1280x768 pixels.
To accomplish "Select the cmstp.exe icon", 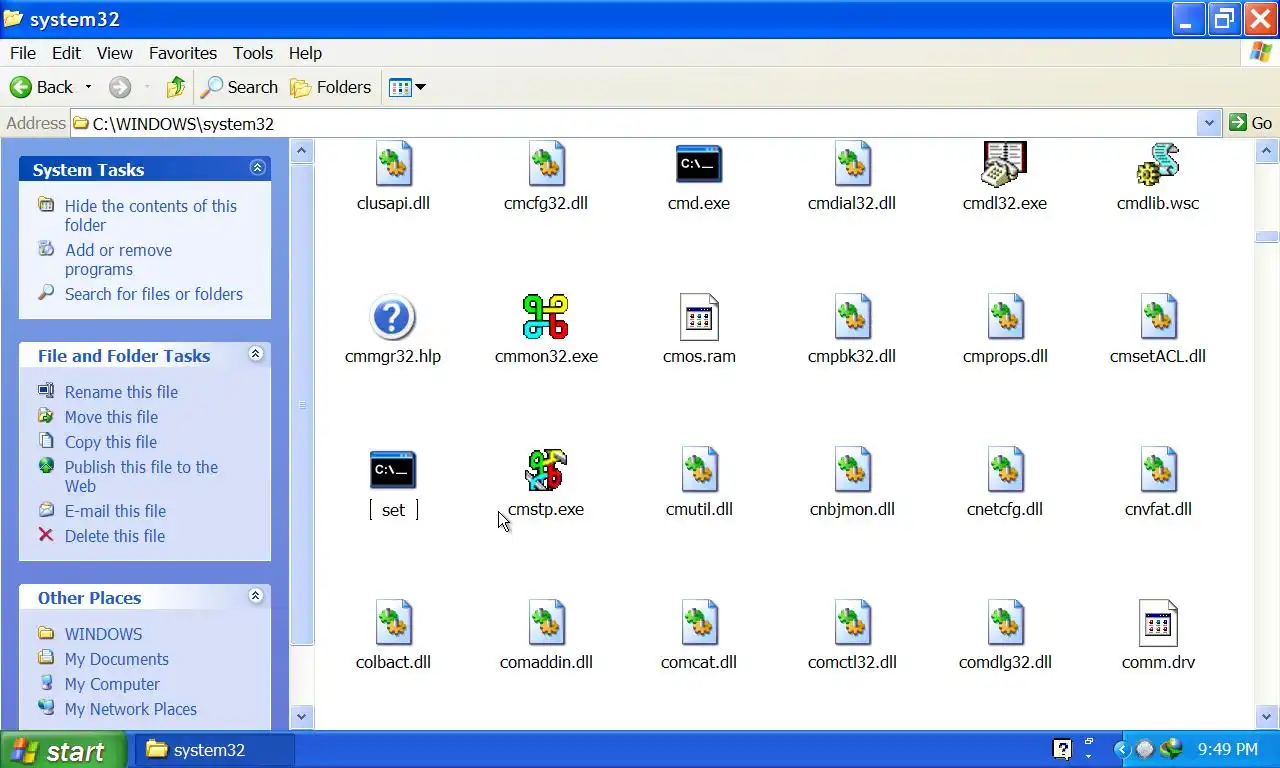I will (x=546, y=470).
